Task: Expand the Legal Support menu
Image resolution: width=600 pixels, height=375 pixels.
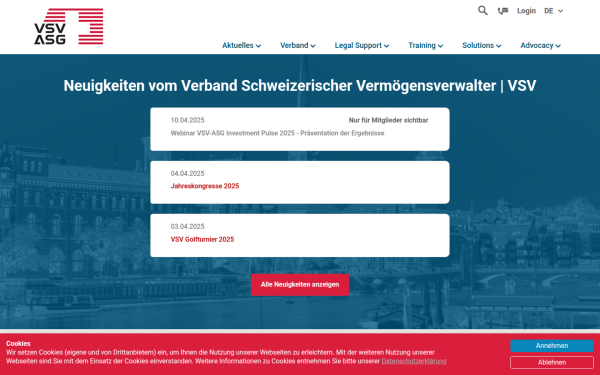Action: [x=362, y=45]
